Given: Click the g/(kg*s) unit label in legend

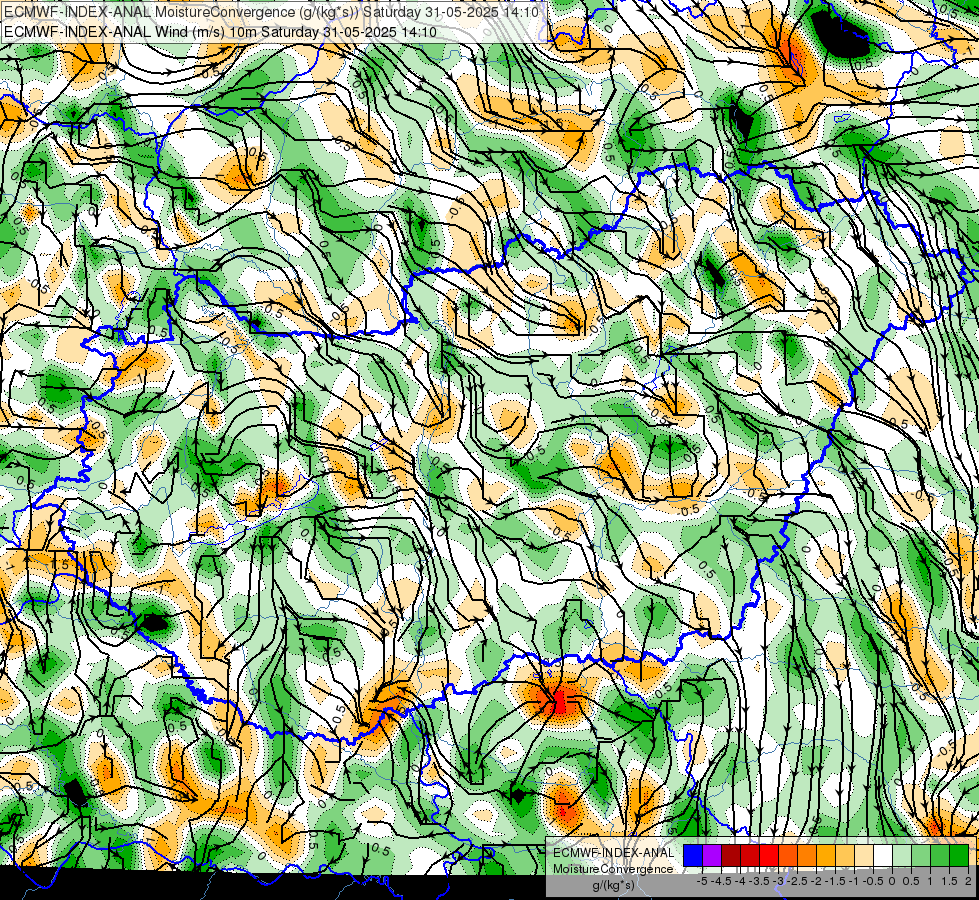Looking at the screenshot, I should (x=614, y=885).
